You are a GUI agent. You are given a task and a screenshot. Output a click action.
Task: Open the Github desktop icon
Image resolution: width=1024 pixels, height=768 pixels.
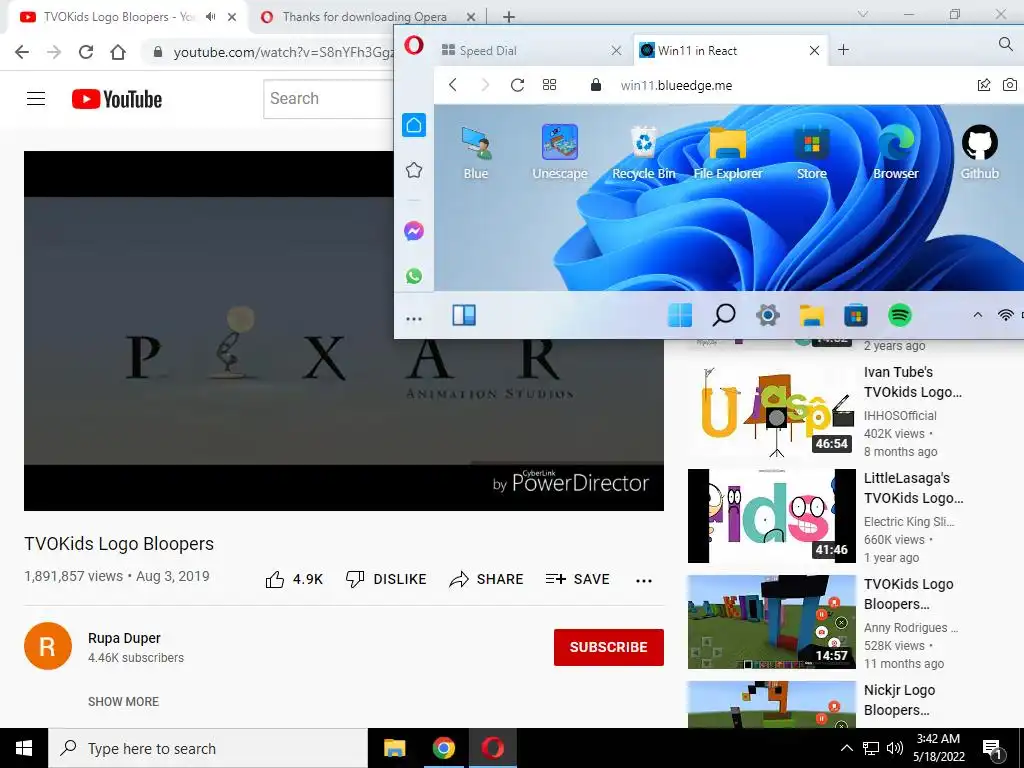pyautogui.click(x=980, y=153)
